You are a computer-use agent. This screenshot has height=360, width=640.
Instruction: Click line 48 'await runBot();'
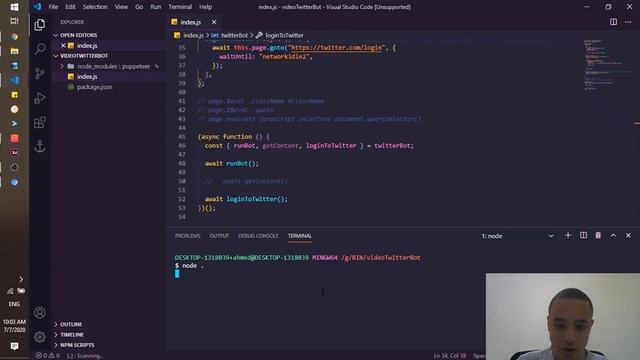click(231, 164)
